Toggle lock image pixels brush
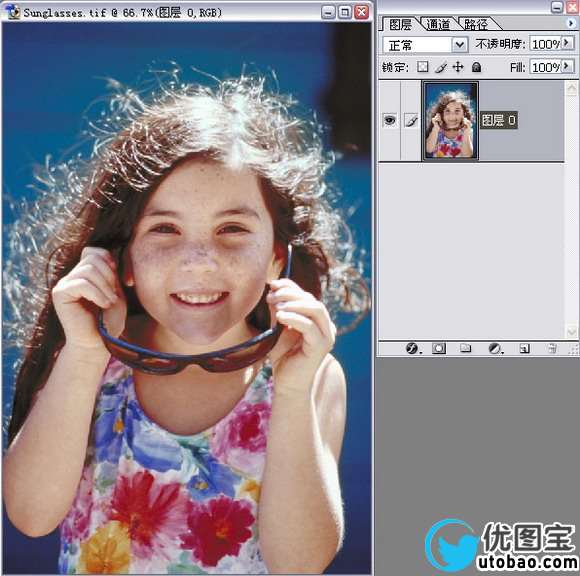580x576 pixels. 440,67
